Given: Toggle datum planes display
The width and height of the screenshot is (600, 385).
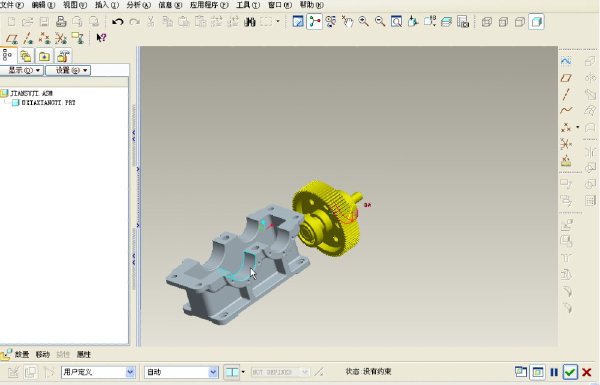Looking at the screenshot, I should click(12, 38).
